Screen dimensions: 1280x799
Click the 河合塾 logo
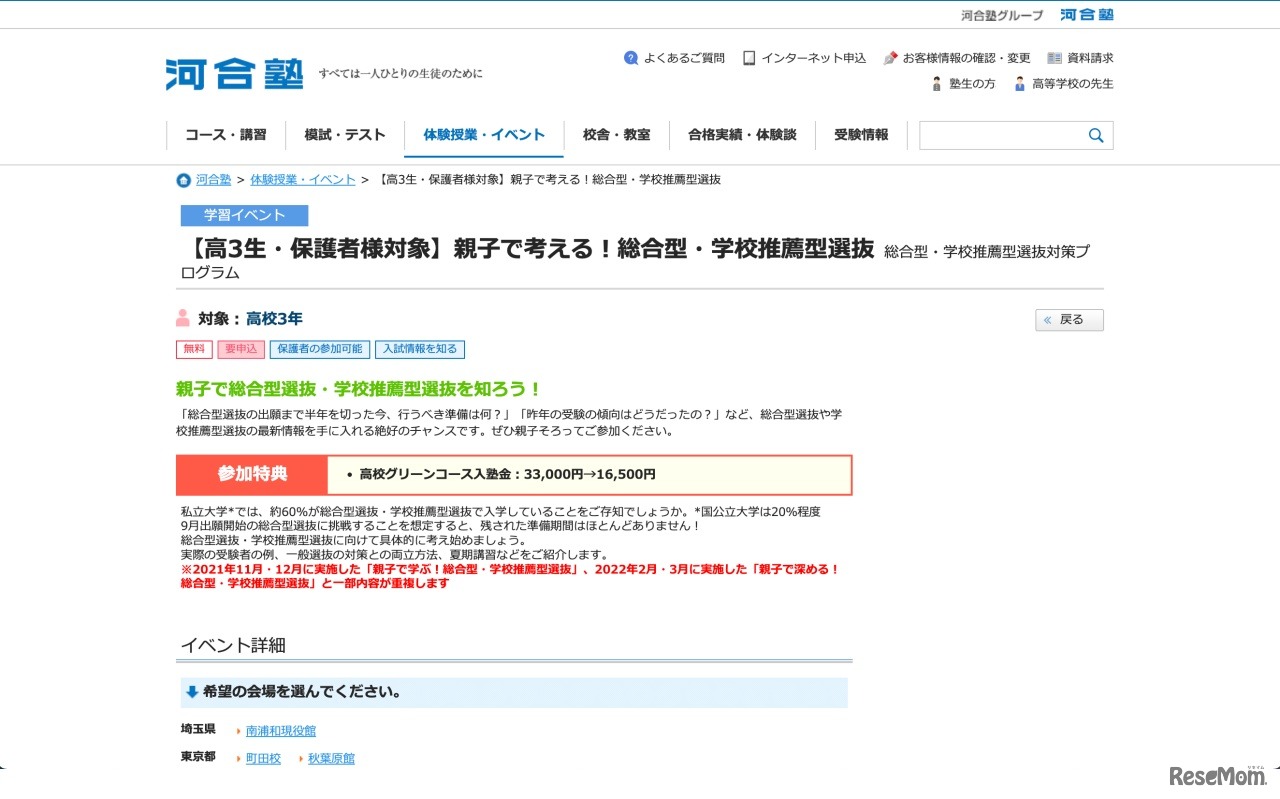click(233, 73)
